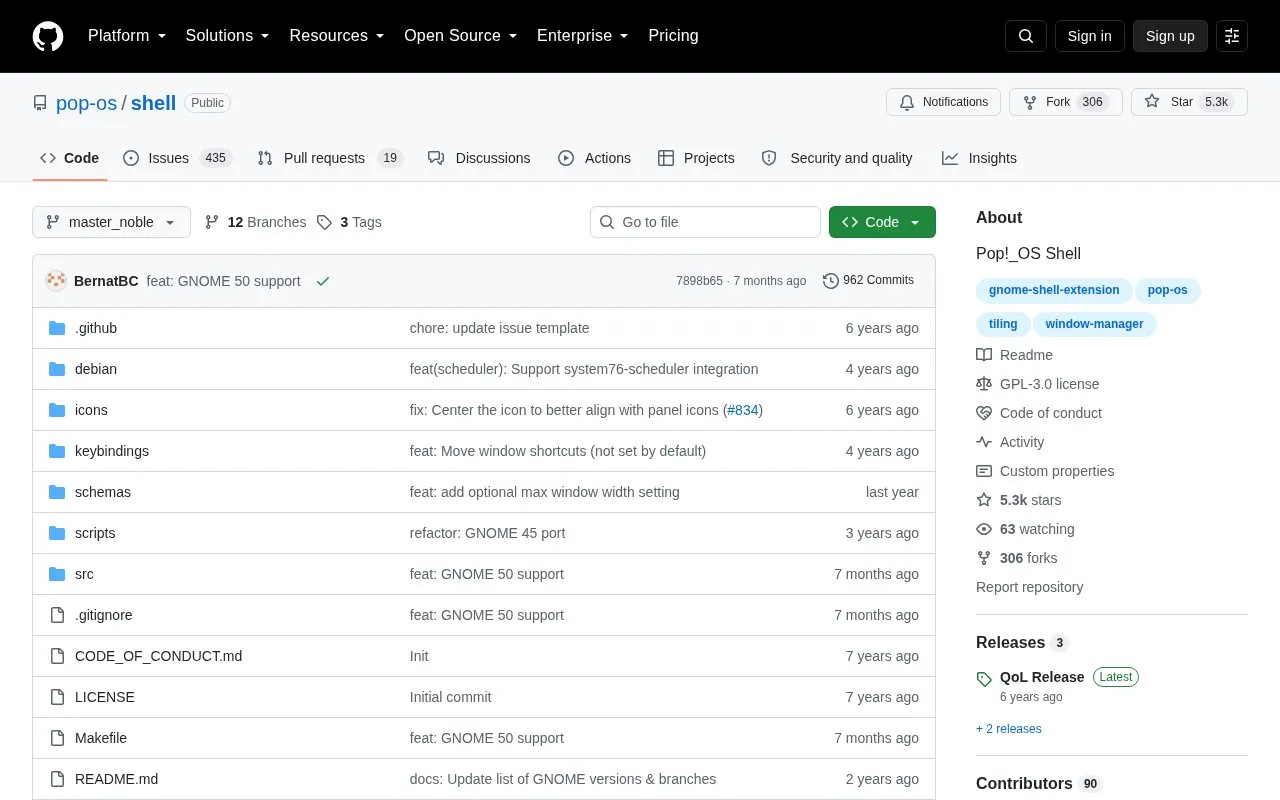Screen dimensions: 1280x800
Task: Click the + 2 releases link
Action: pos(1009,729)
